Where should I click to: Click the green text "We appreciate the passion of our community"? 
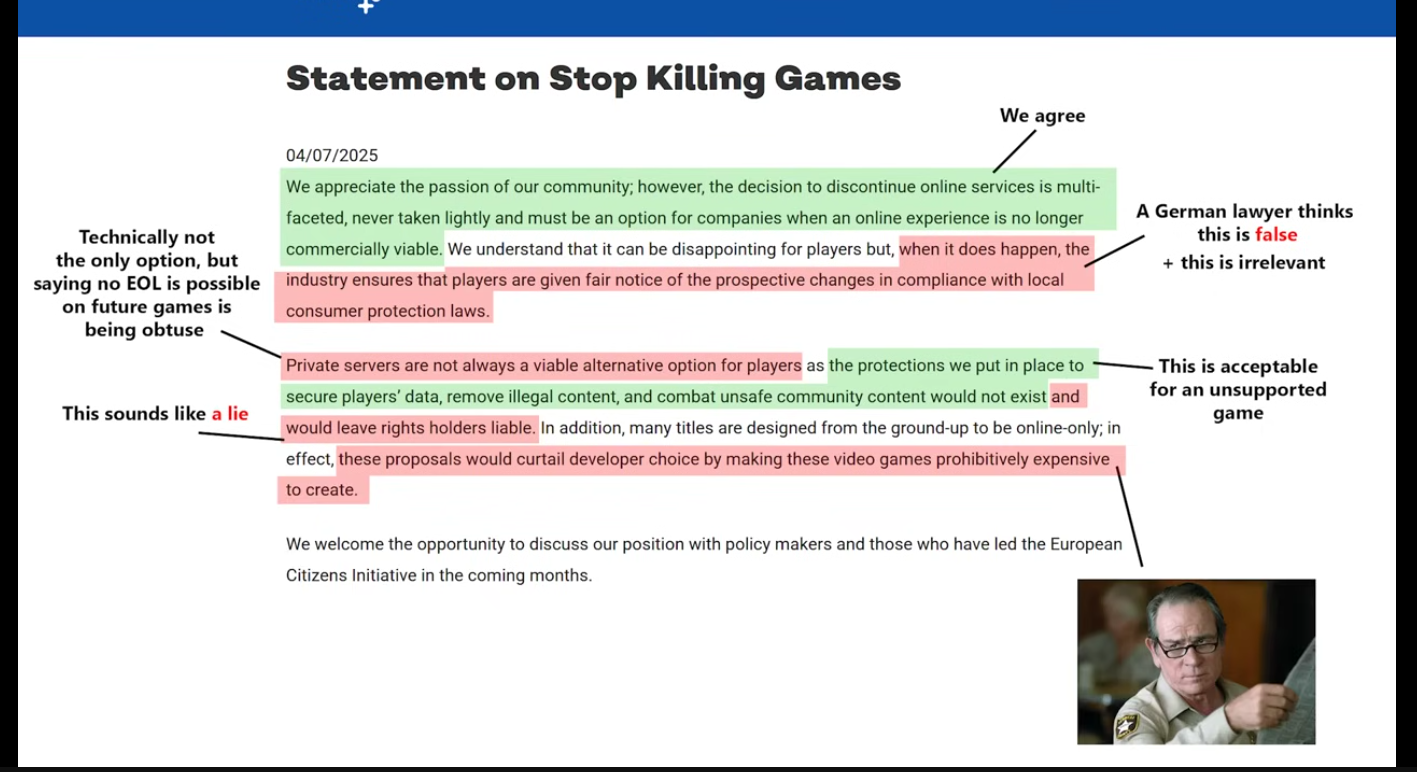pyautogui.click(x=457, y=187)
